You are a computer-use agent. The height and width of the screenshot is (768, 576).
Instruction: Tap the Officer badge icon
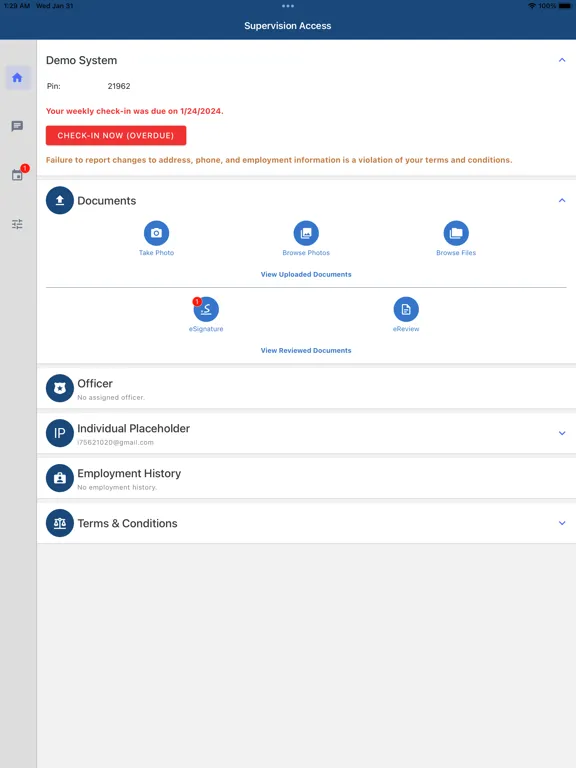(60, 388)
